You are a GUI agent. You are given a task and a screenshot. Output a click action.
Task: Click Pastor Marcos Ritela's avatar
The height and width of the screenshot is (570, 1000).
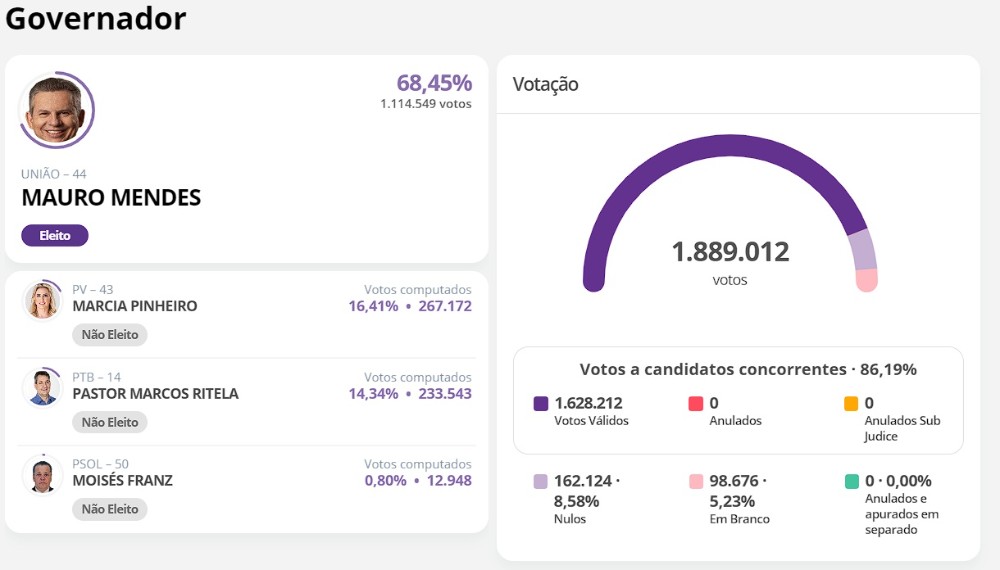42,387
